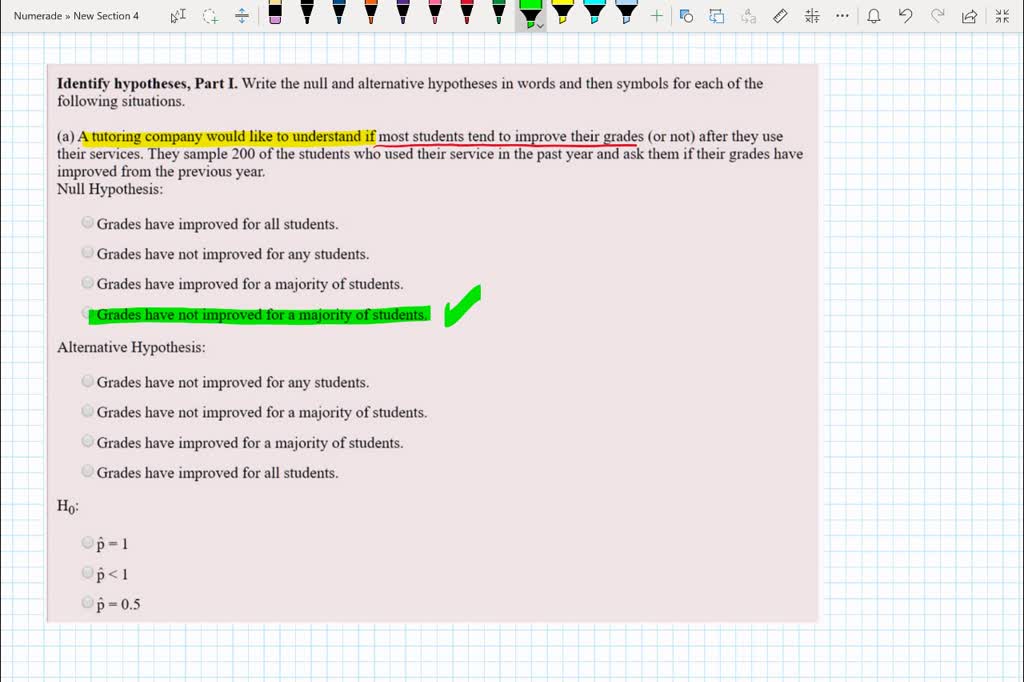Pick the pencil with pink eraser tip
The image size is (1024, 682).
(275, 14)
